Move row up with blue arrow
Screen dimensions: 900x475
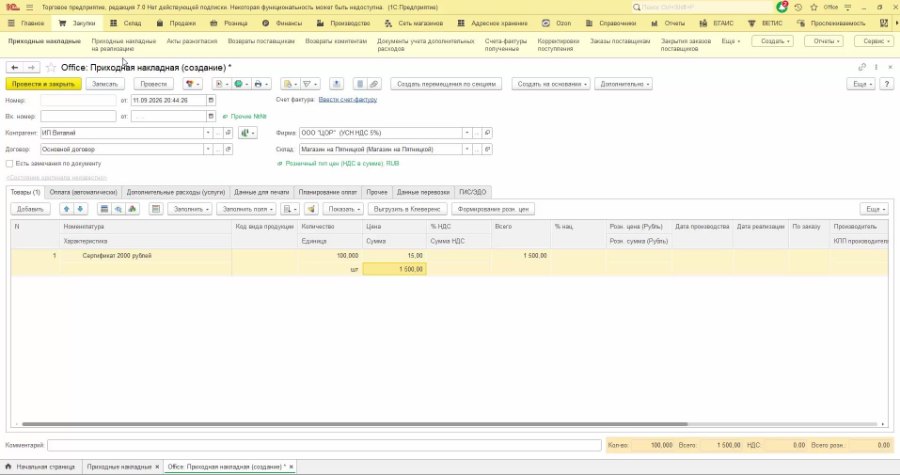coord(67,209)
